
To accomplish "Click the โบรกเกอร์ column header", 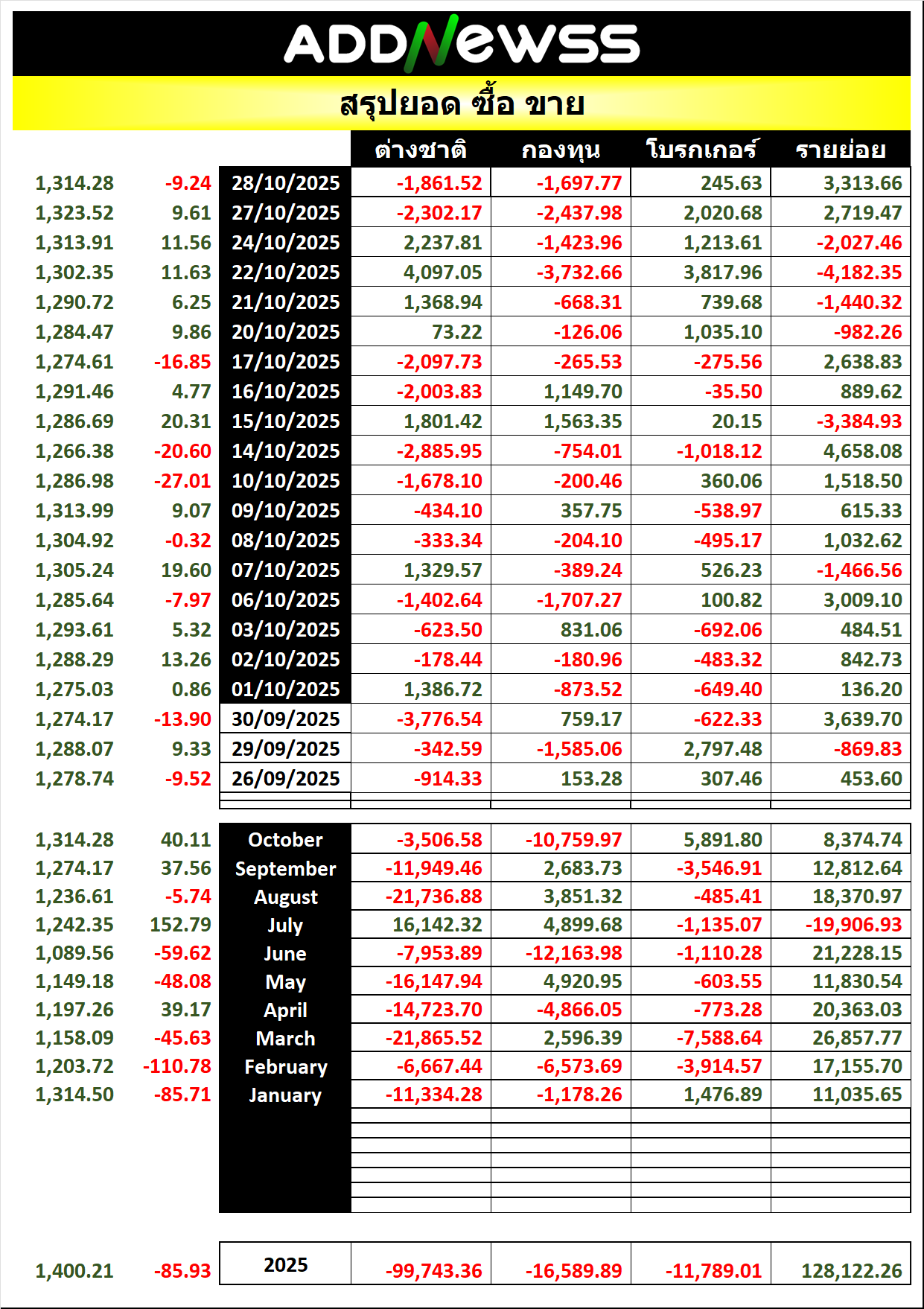I will (701, 150).
